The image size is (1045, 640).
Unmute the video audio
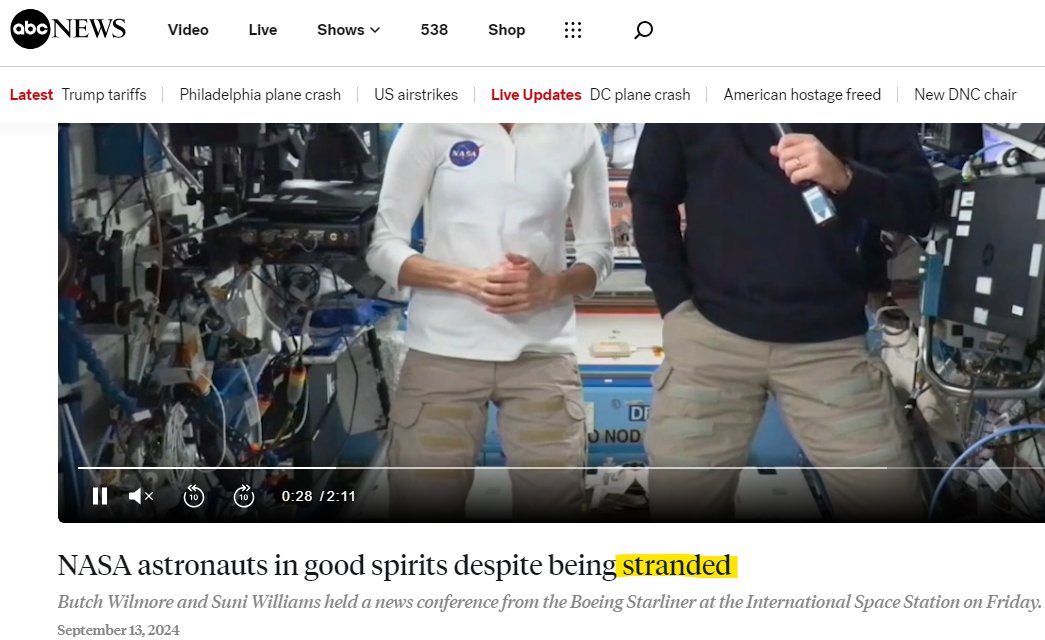[x=141, y=496]
